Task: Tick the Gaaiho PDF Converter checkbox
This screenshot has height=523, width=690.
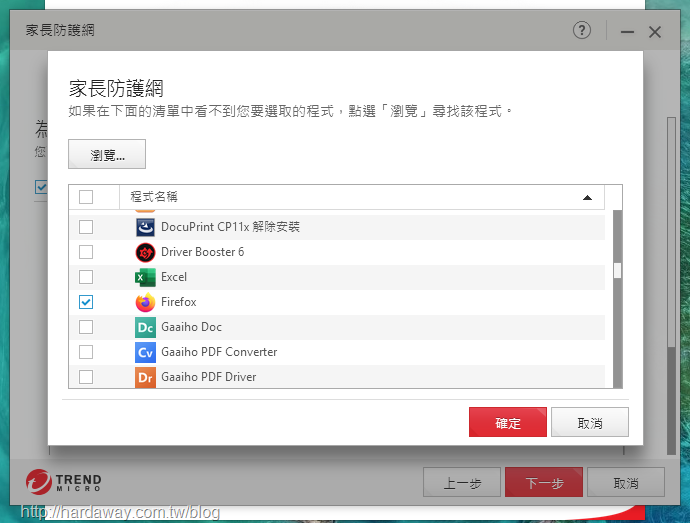Action: coord(86,352)
